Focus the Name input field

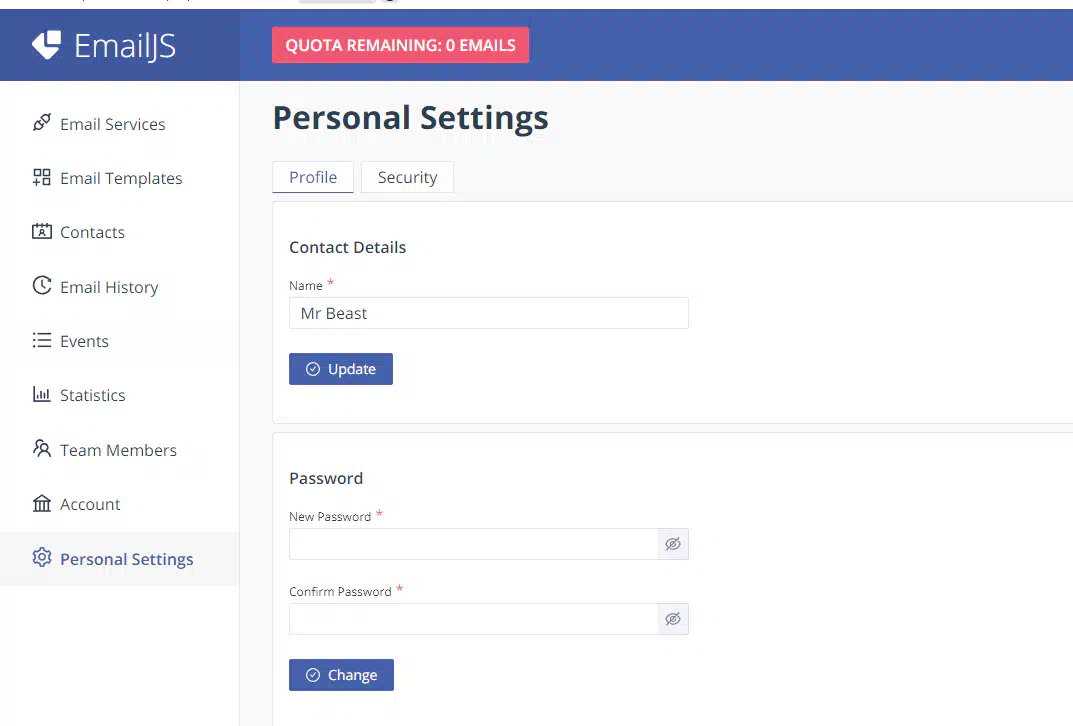(x=488, y=313)
